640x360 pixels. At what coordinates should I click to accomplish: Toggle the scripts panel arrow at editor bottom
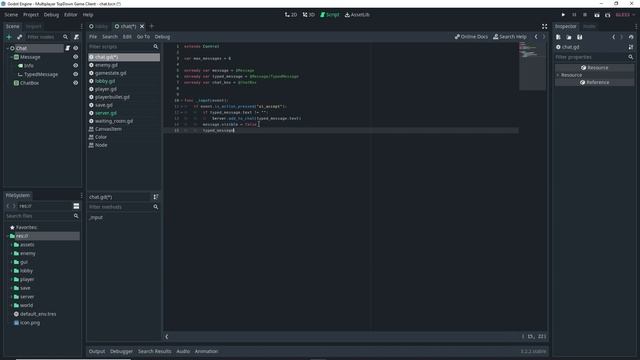point(167,337)
